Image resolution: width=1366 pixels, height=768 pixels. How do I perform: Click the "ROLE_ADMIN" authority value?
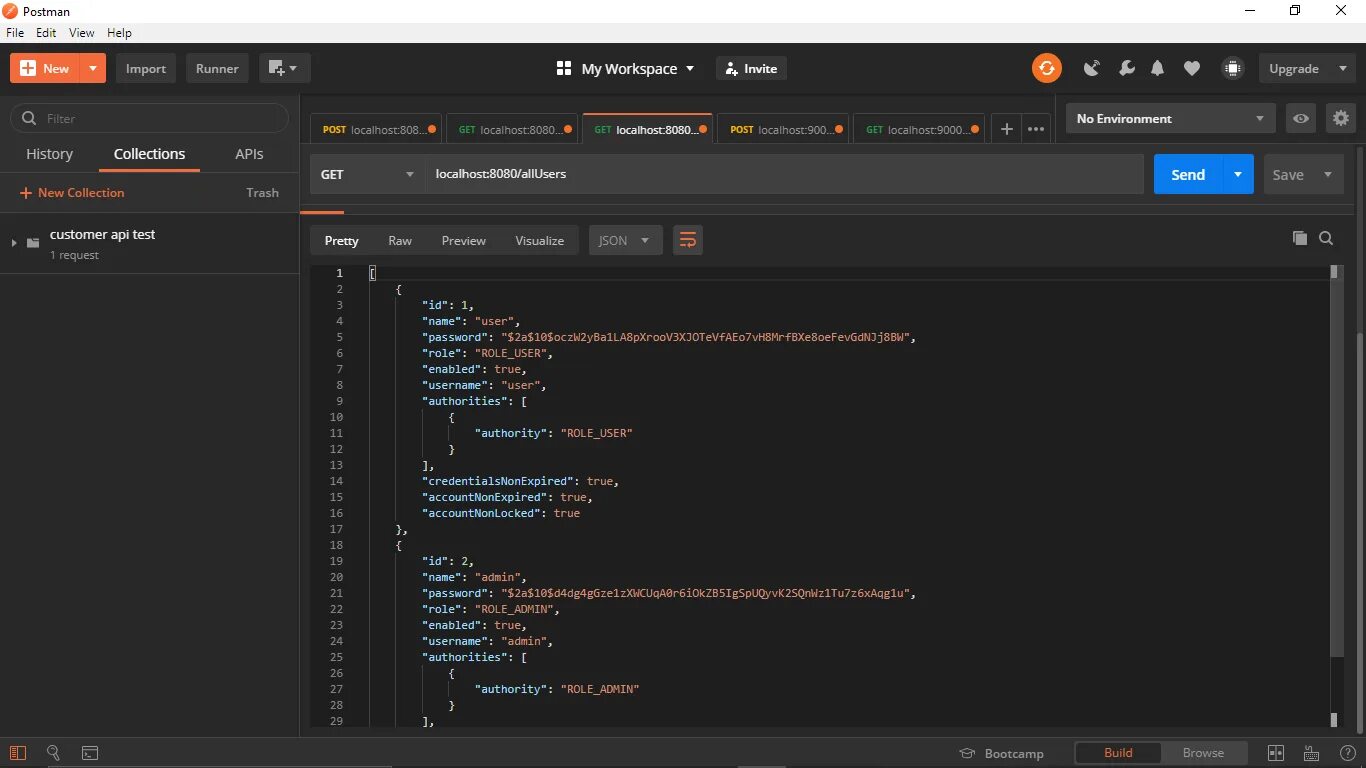pyautogui.click(x=599, y=689)
